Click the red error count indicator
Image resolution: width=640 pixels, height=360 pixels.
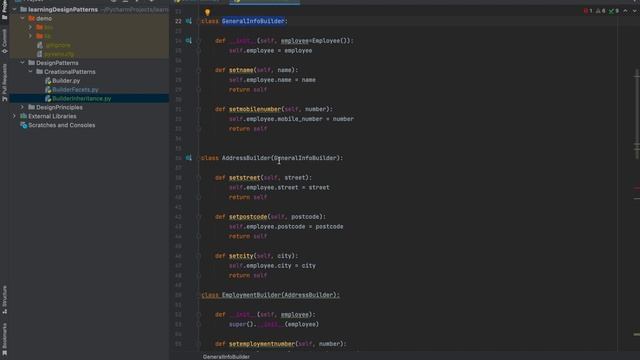588,11
